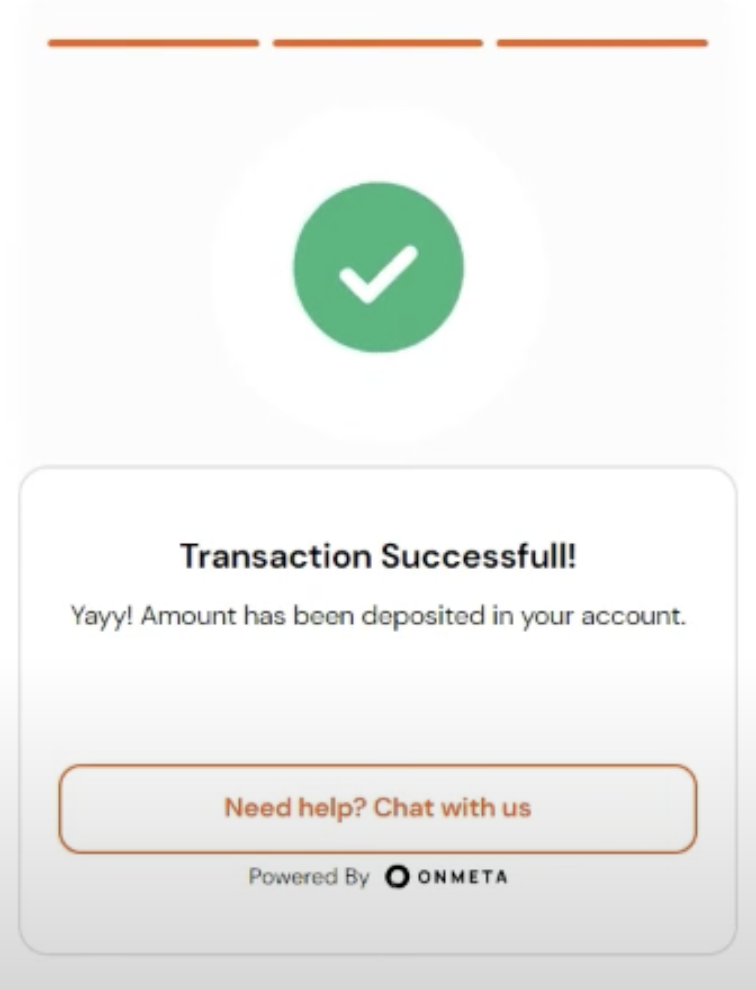The image size is (756, 990).
Task: Select the first orange progress step bar
Action: (153, 43)
